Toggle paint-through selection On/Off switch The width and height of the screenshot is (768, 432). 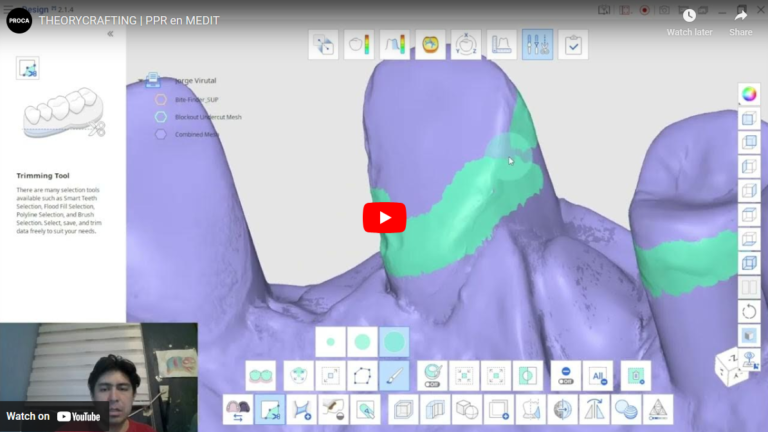(432, 376)
